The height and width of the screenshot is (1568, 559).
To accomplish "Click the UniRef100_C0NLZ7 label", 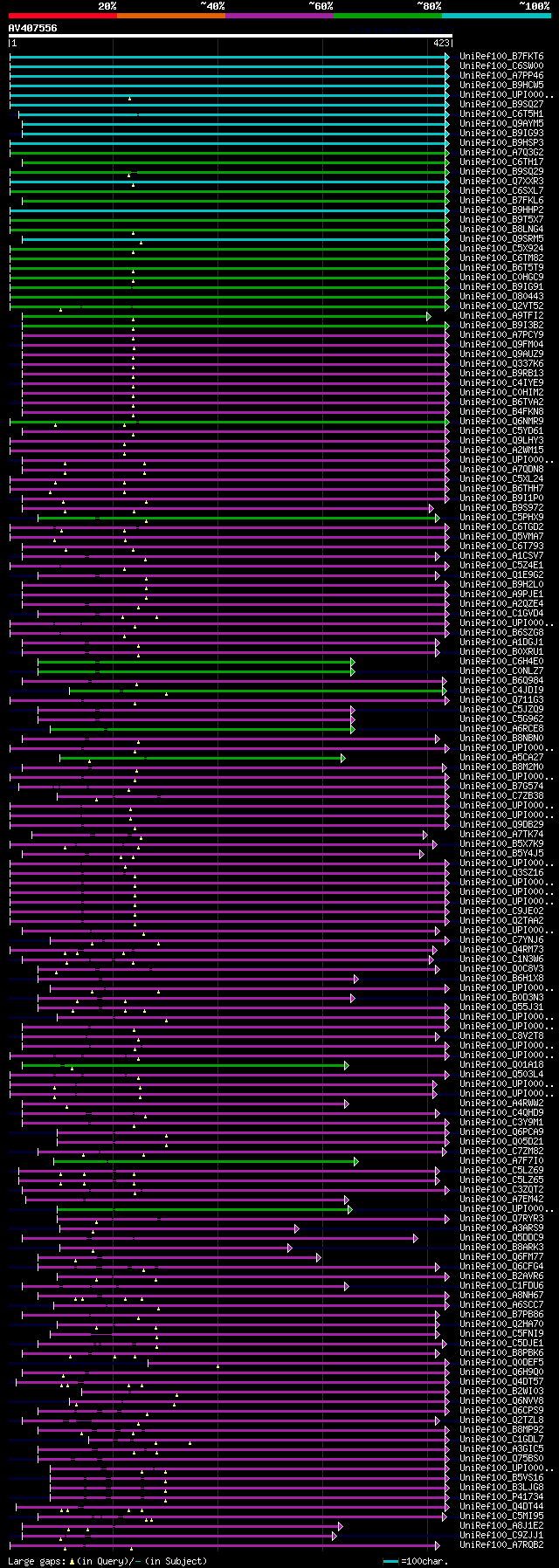I will 501,671.
